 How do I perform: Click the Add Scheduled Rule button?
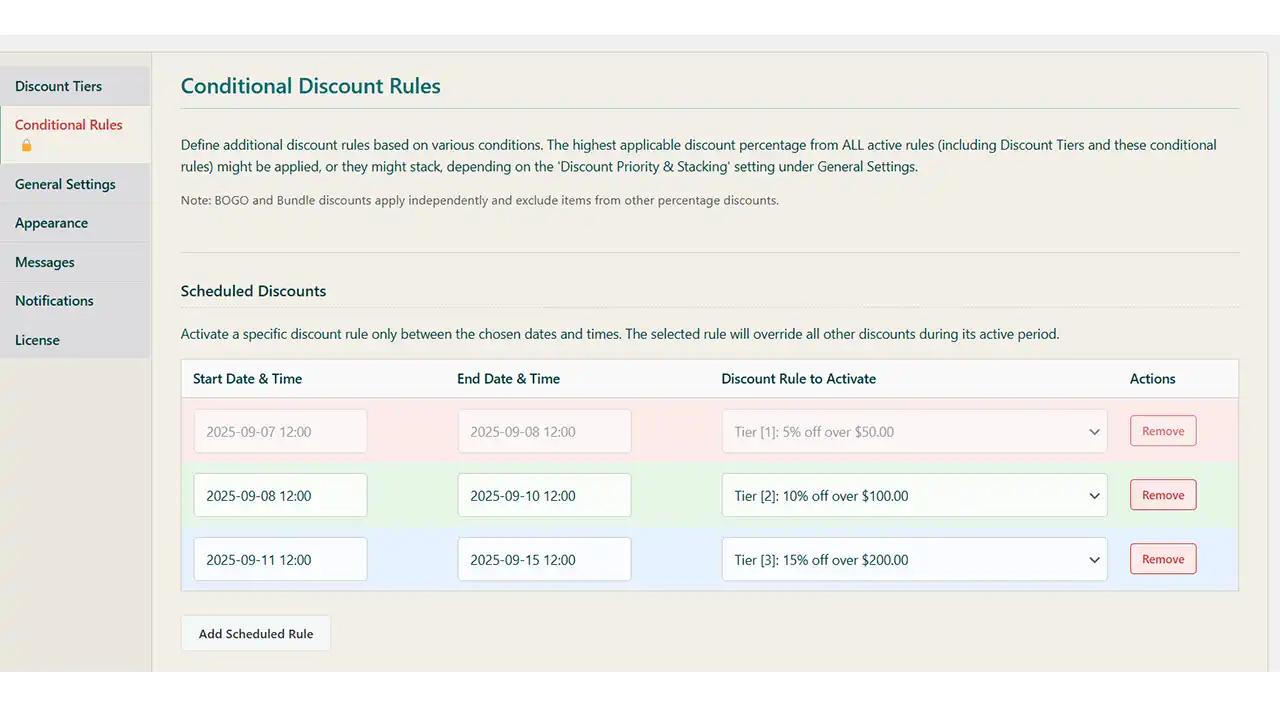256,634
